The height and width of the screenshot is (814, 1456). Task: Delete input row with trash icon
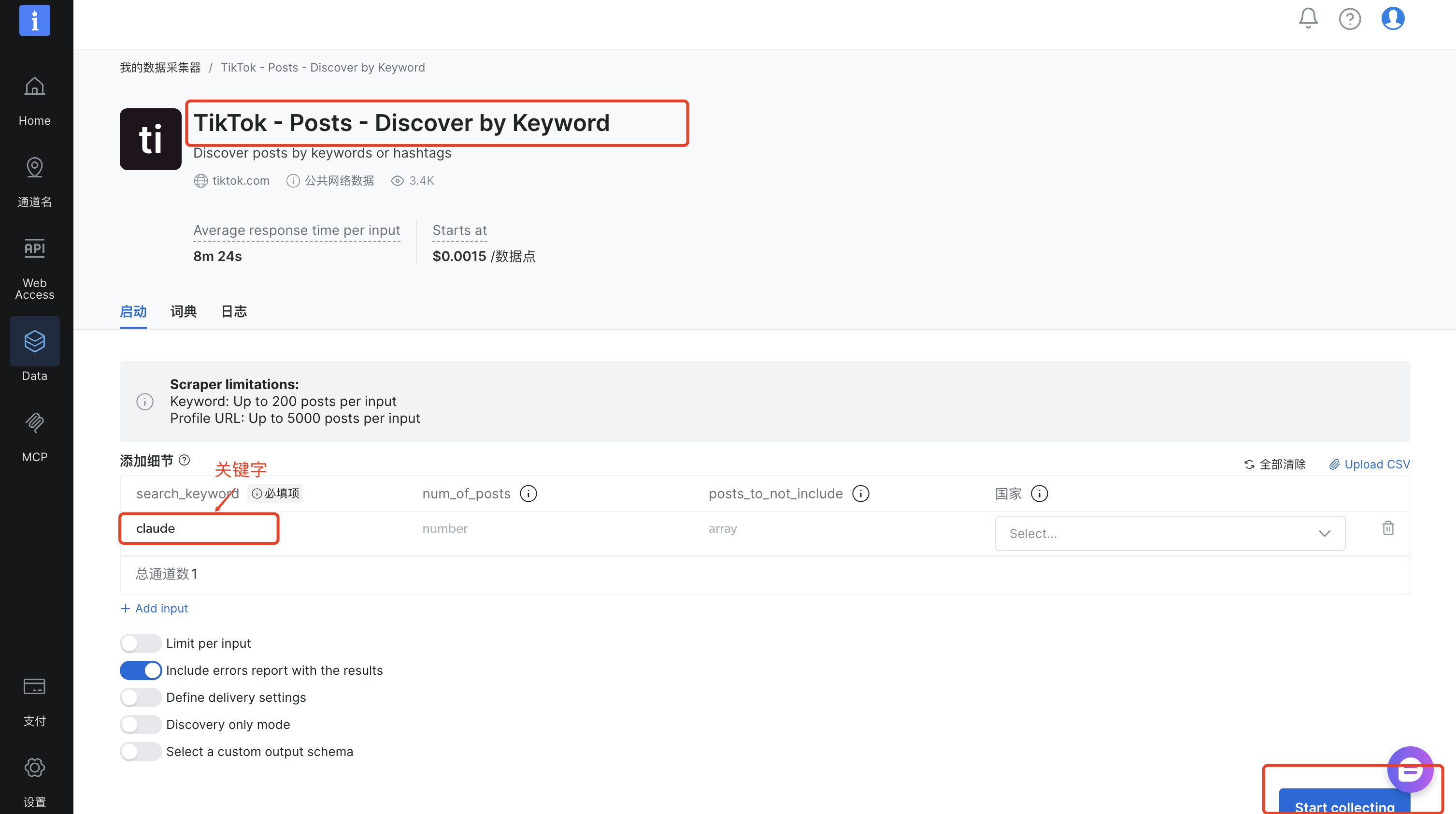pos(1388,528)
